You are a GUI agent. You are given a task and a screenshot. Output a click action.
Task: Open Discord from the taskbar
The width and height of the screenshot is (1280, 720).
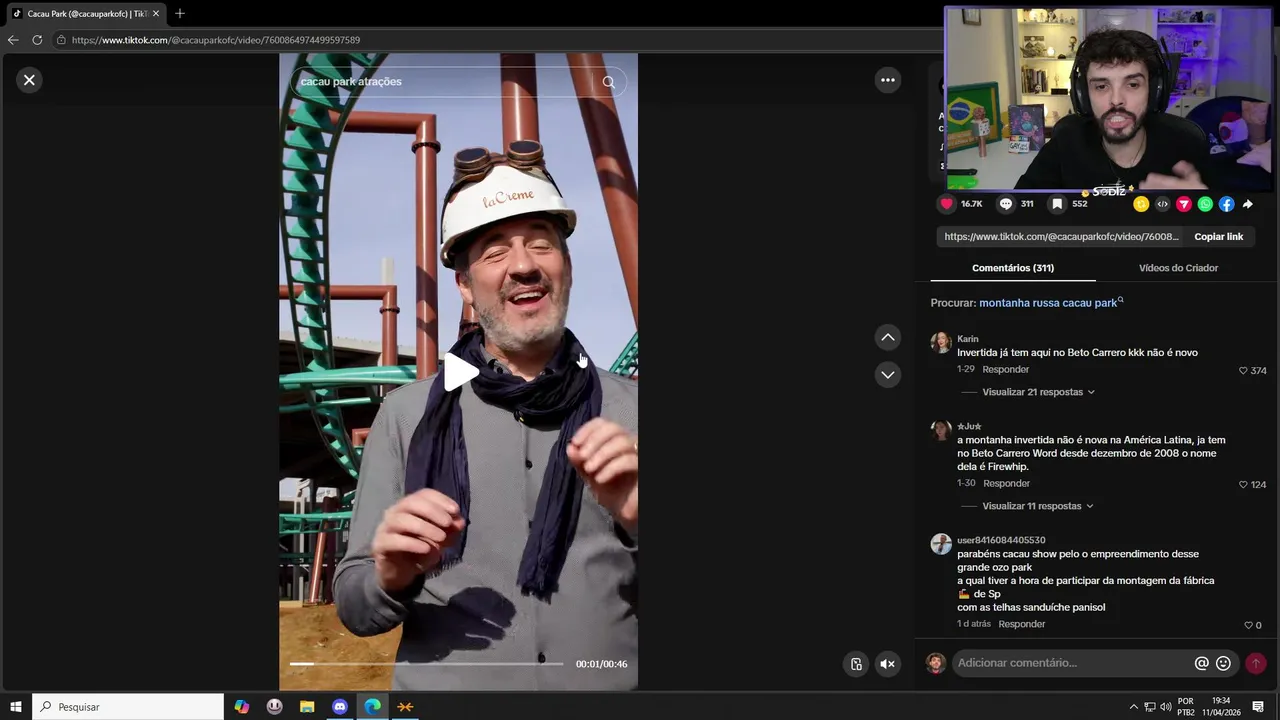pyautogui.click(x=340, y=707)
